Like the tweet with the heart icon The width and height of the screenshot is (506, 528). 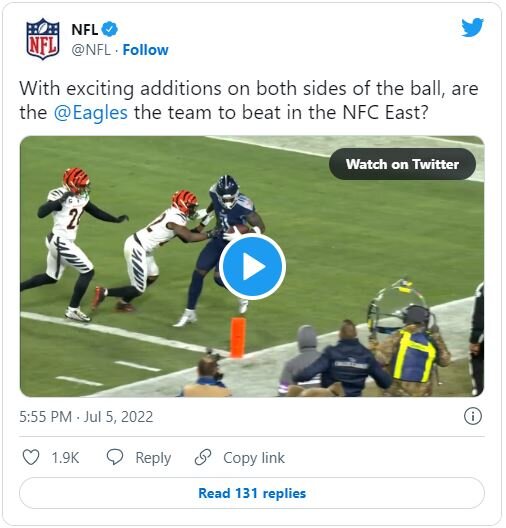(31, 457)
